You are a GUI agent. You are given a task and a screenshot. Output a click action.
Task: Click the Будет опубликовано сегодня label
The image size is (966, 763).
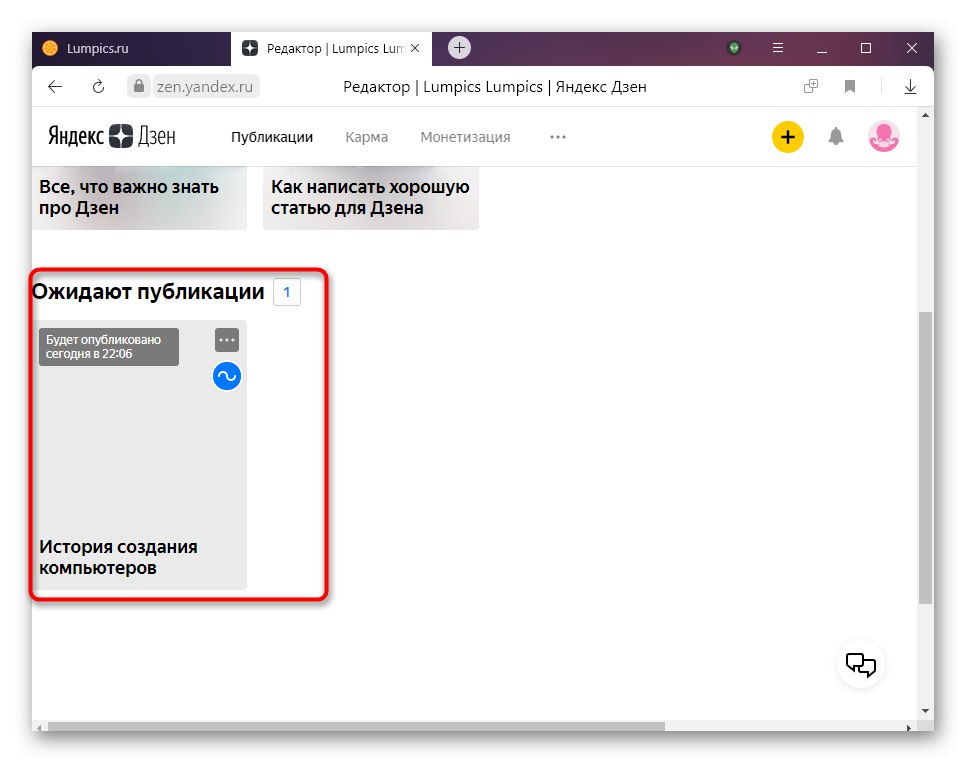[x=108, y=346]
